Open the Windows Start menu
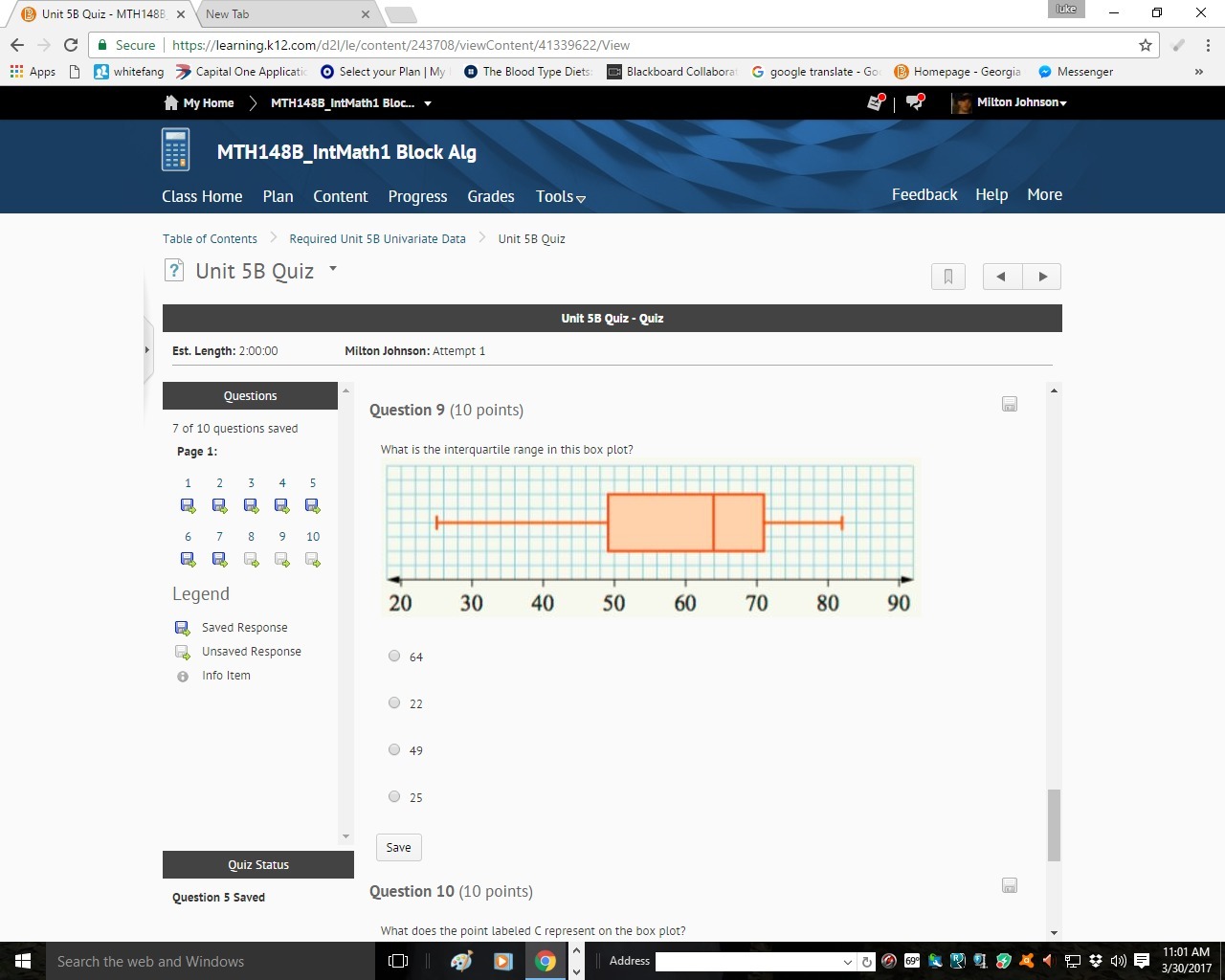This screenshot has width=1225, height=980. (23, 961)
